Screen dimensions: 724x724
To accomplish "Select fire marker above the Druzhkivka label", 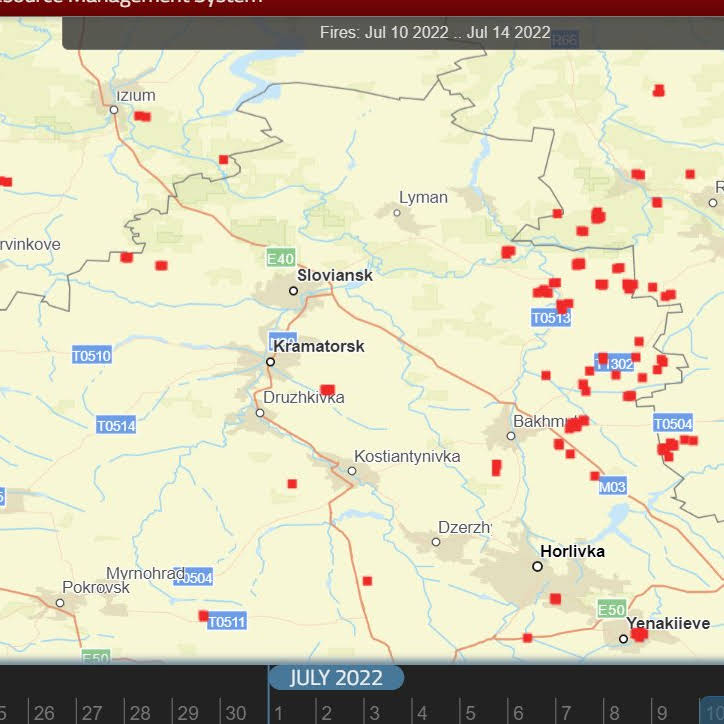I will point(327,390).
